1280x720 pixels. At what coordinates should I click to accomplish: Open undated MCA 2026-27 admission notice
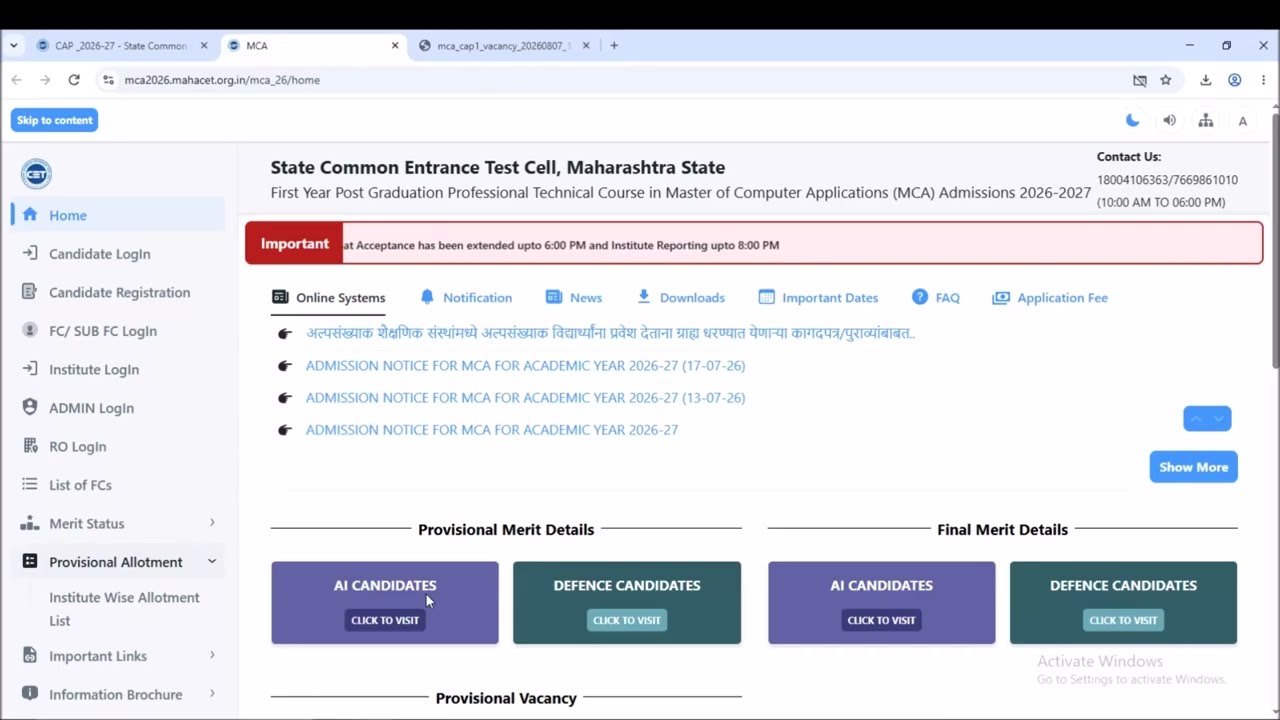492,430
